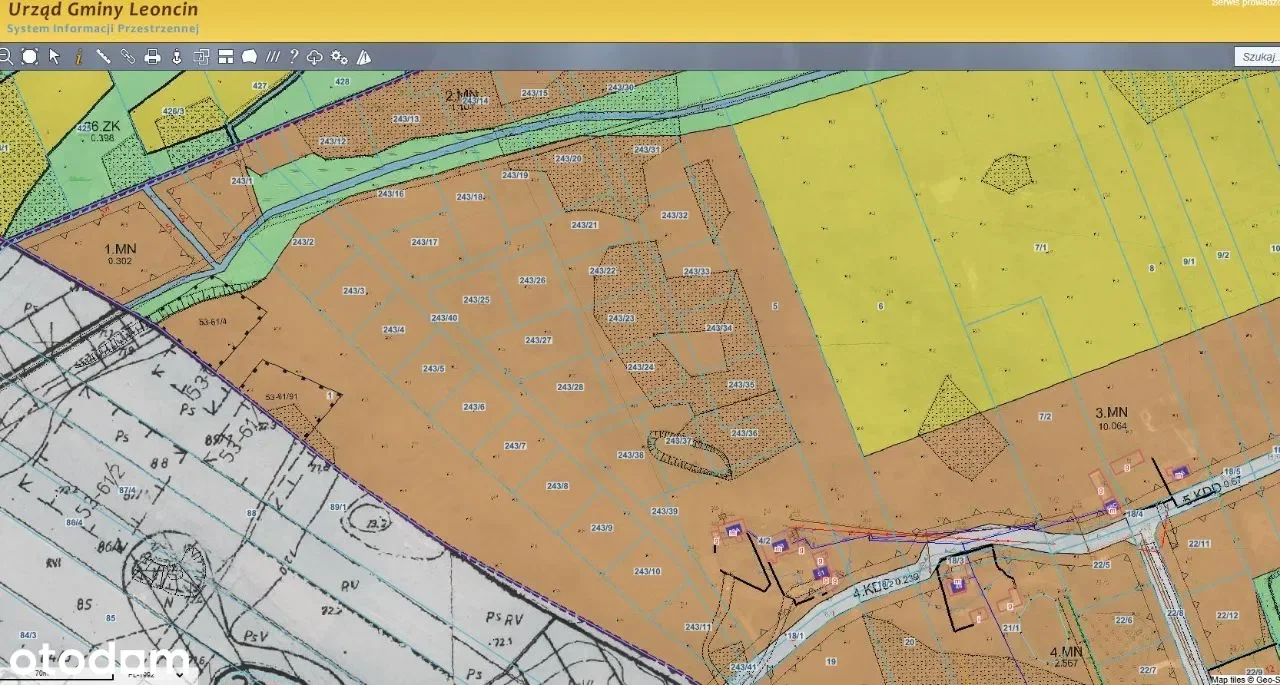The image size is (1280, 685).
Task: Click the Szukaj search field
Action: [1257, 57]
